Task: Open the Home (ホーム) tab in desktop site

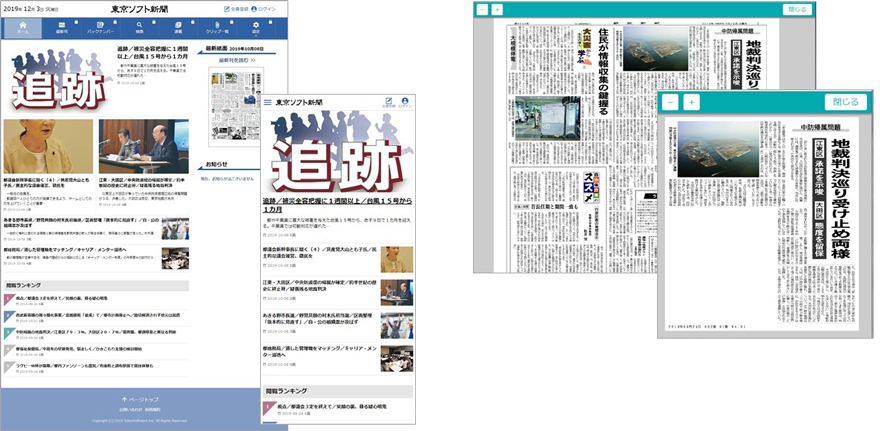Action: (22, 28)
